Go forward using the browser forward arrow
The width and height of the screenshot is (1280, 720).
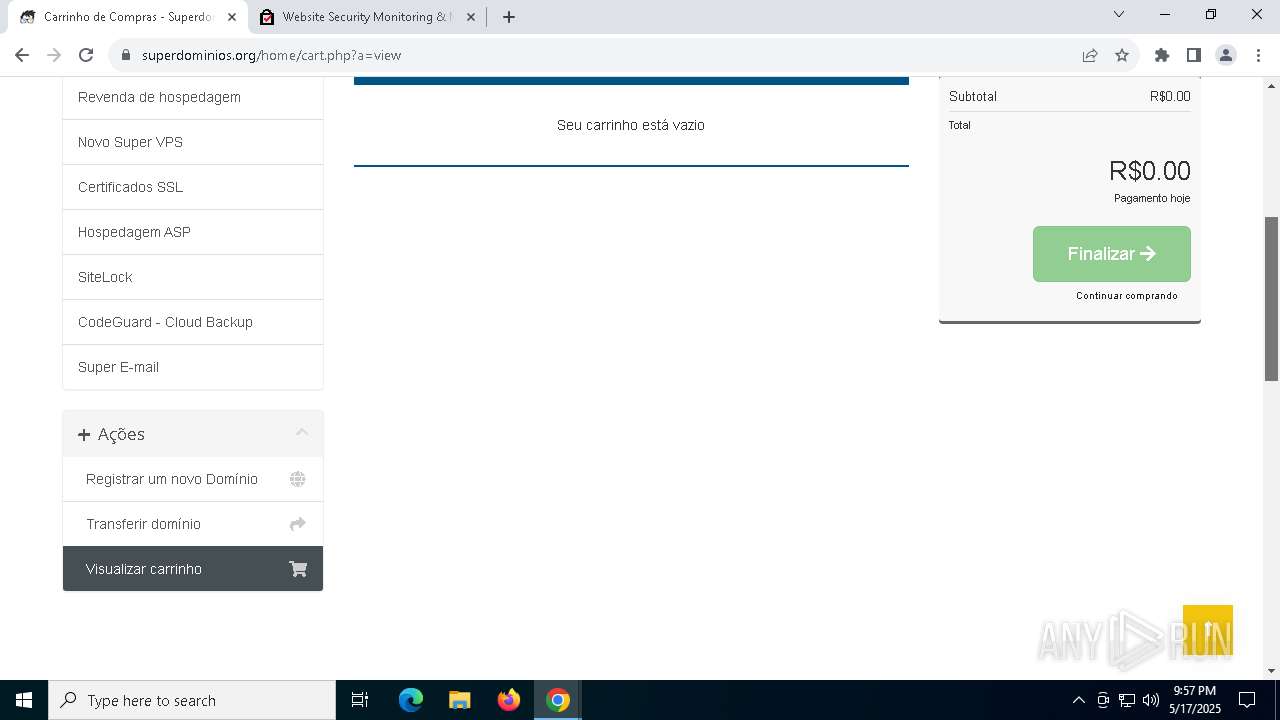[x=54, y=55]
